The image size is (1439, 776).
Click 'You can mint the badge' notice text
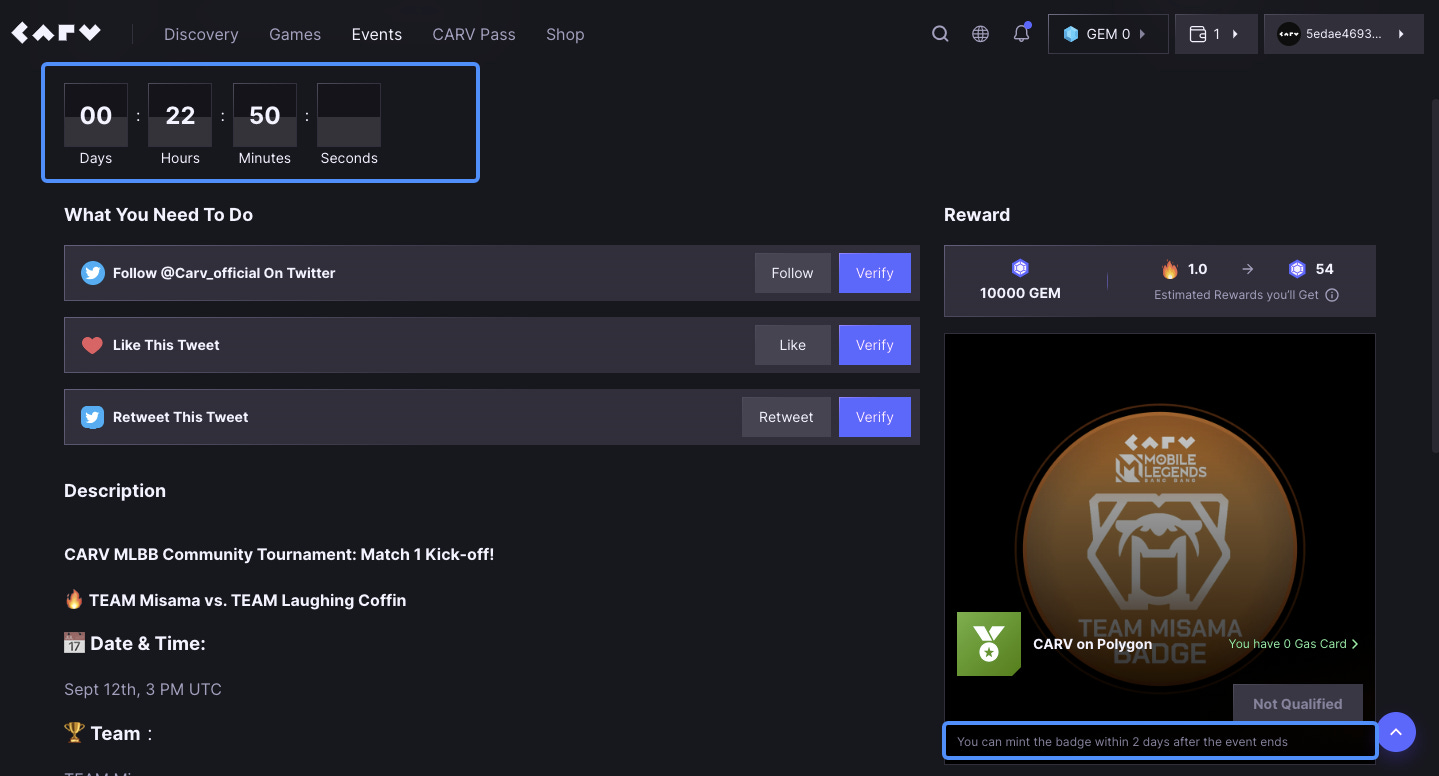[x=1122, y=742]
